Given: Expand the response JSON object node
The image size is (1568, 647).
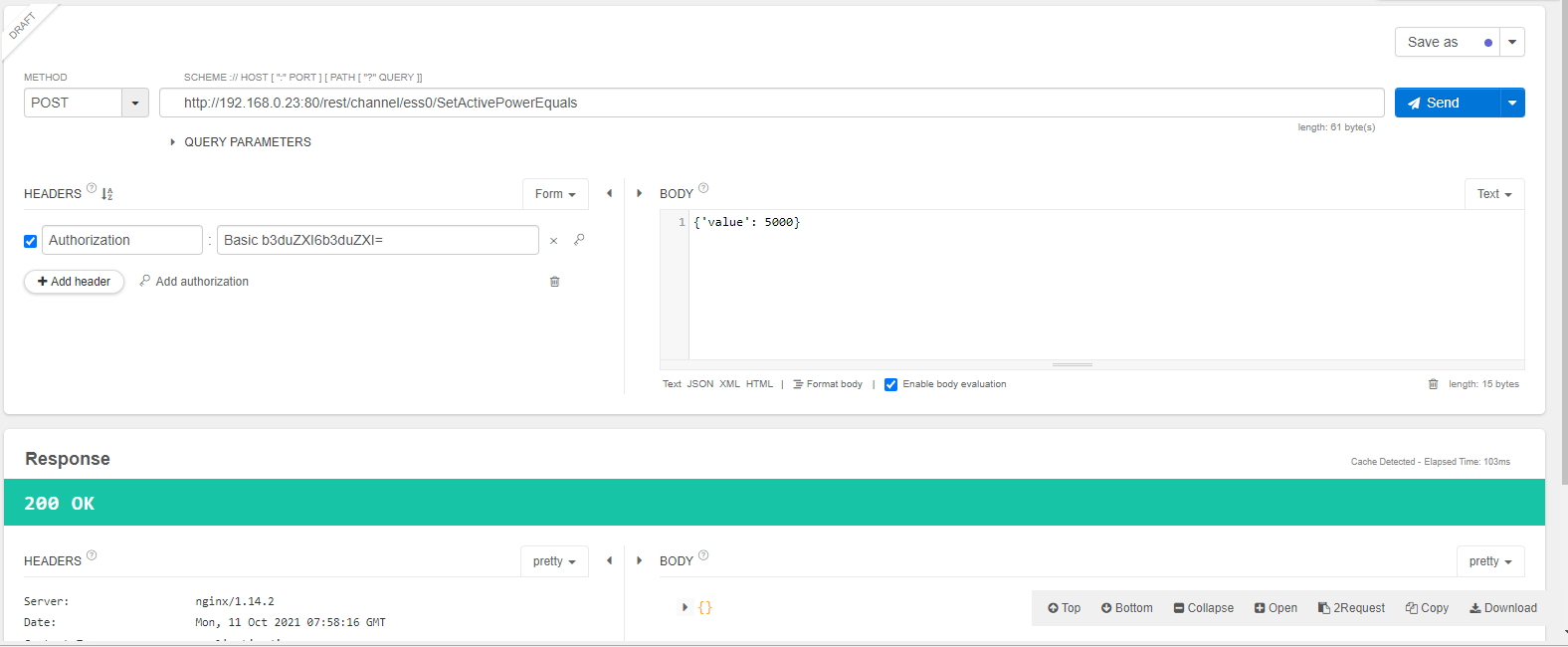Looking at the screenshot, I should 685,607.
